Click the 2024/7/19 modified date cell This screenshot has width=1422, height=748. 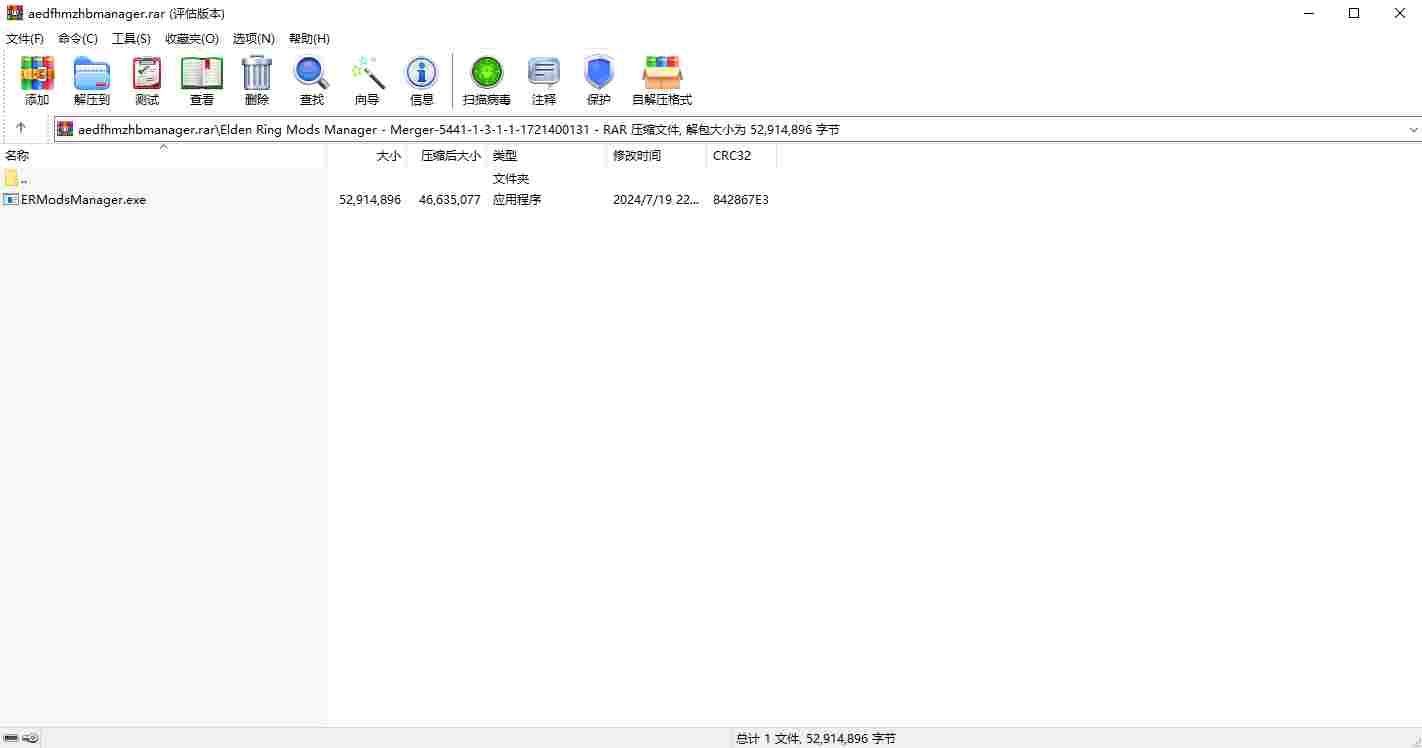pos(656,199)
